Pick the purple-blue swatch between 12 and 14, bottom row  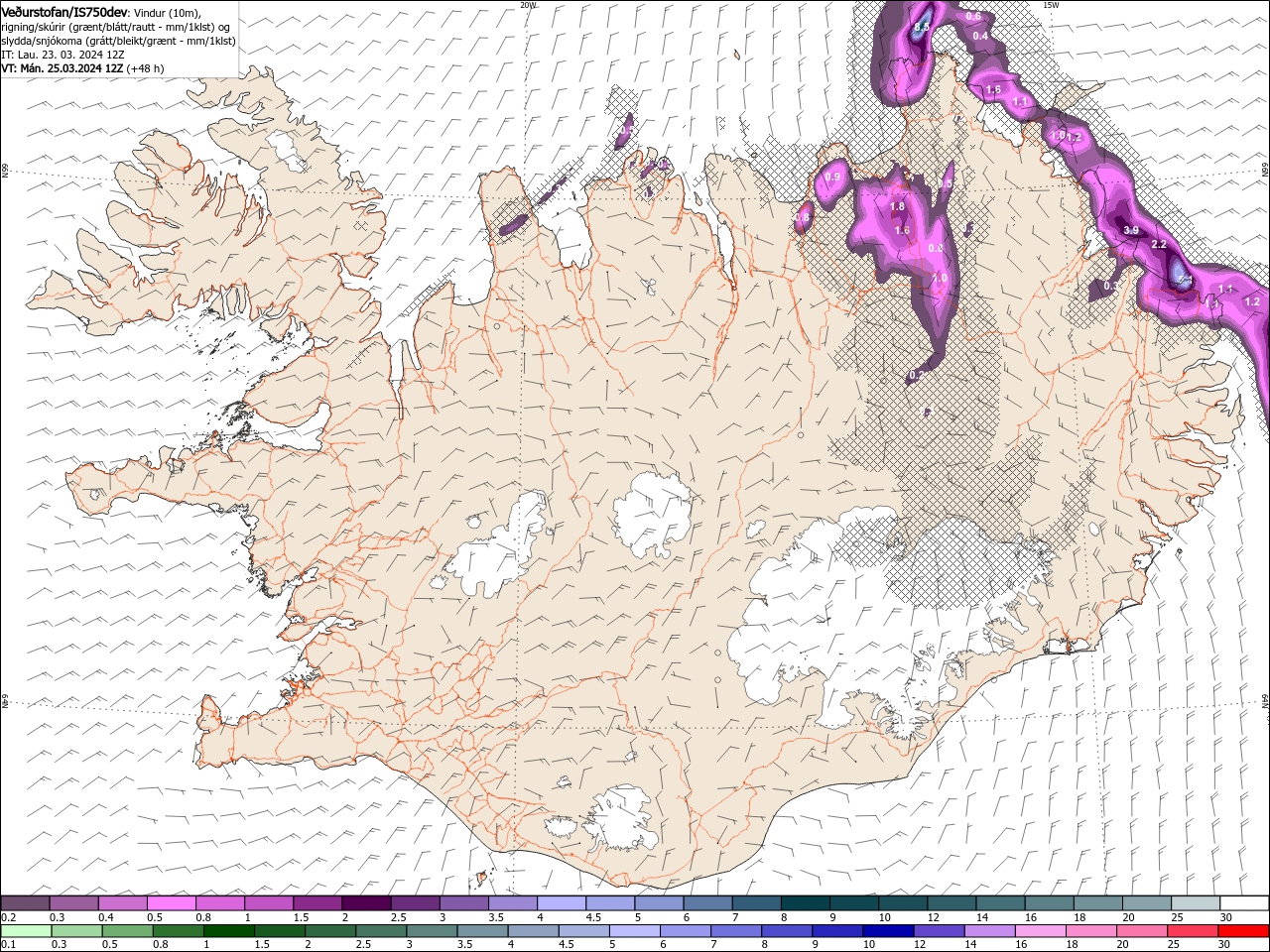click(939, 931)
